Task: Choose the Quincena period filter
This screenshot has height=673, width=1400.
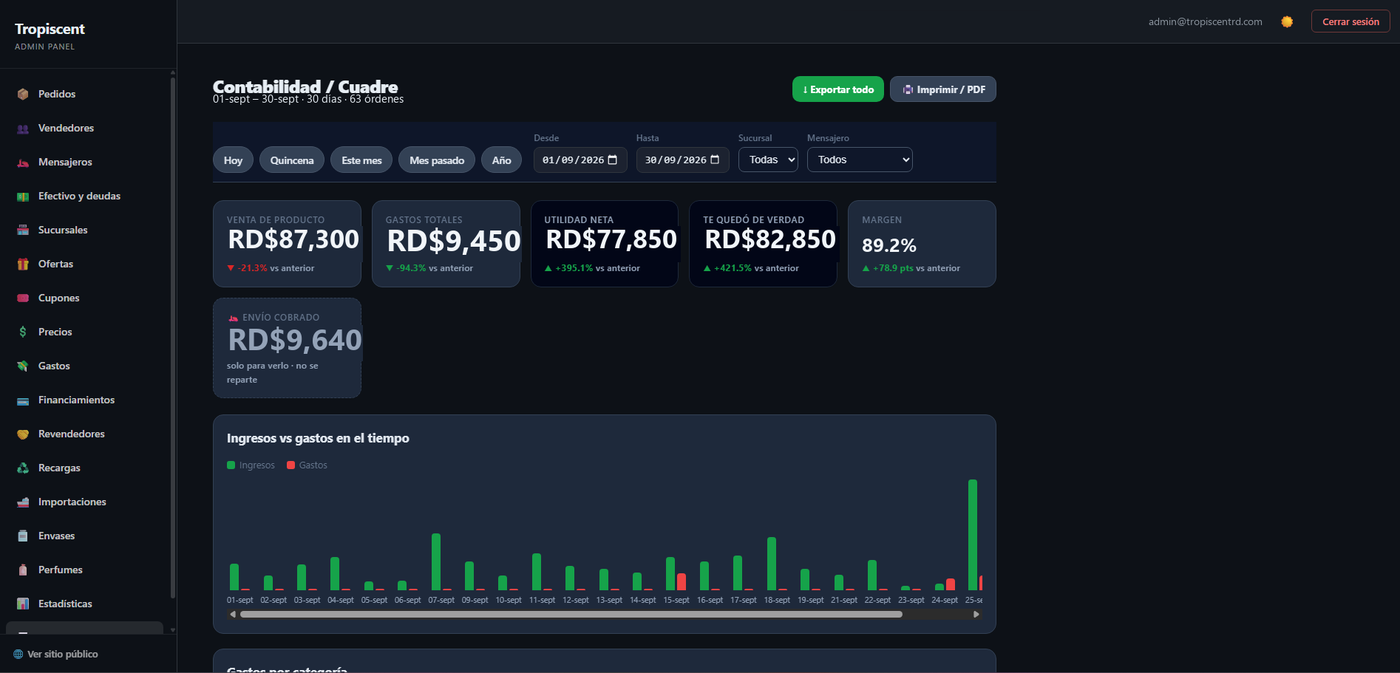Action: click(x=292, y=160)
